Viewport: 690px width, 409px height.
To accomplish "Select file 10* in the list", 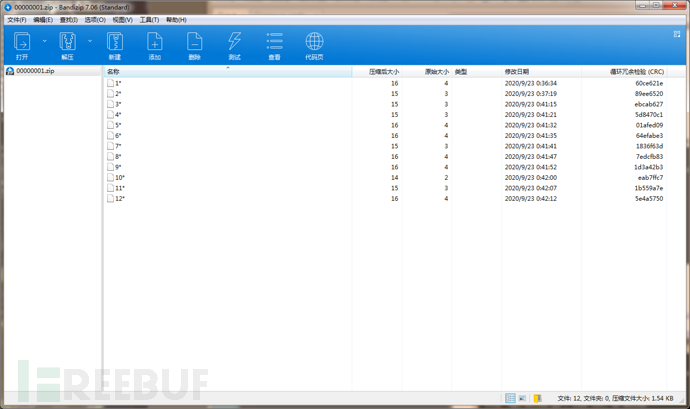I will coord(120,177).
